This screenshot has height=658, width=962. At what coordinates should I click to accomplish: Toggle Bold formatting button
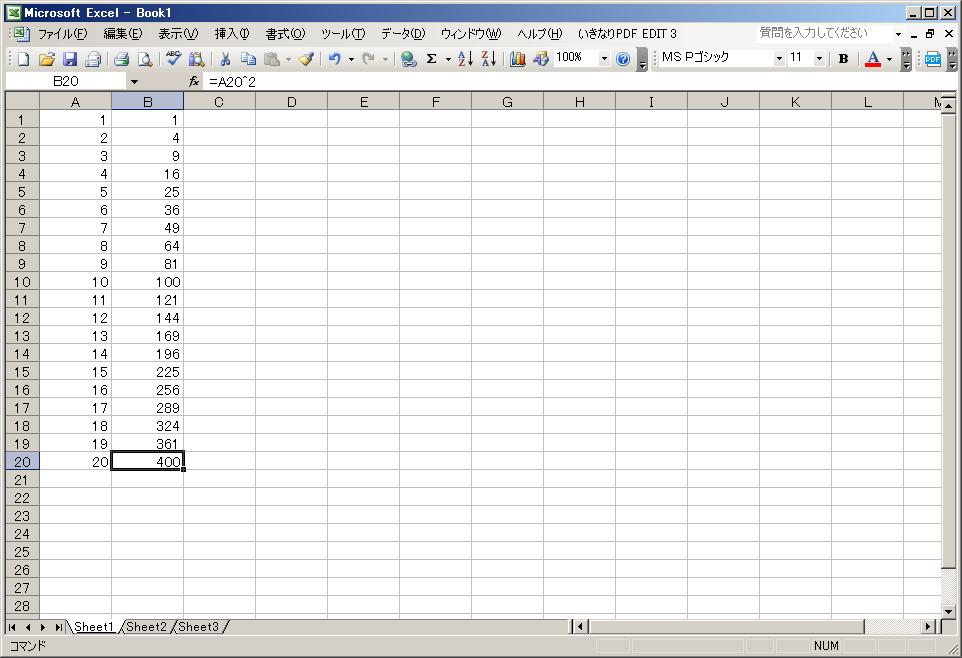(x=843, y=59)
